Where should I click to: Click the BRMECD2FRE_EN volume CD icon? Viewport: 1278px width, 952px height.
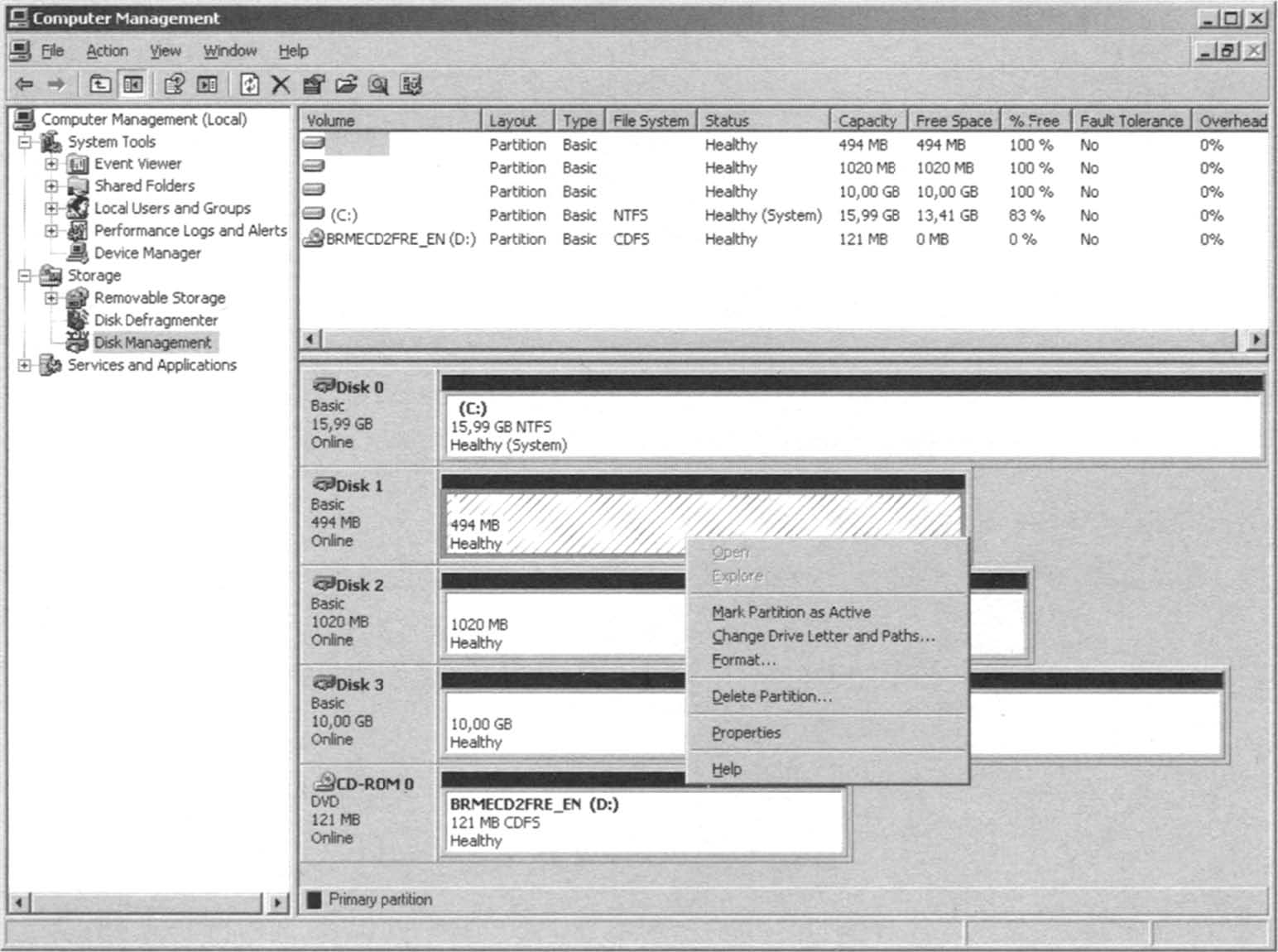point(314,238)
